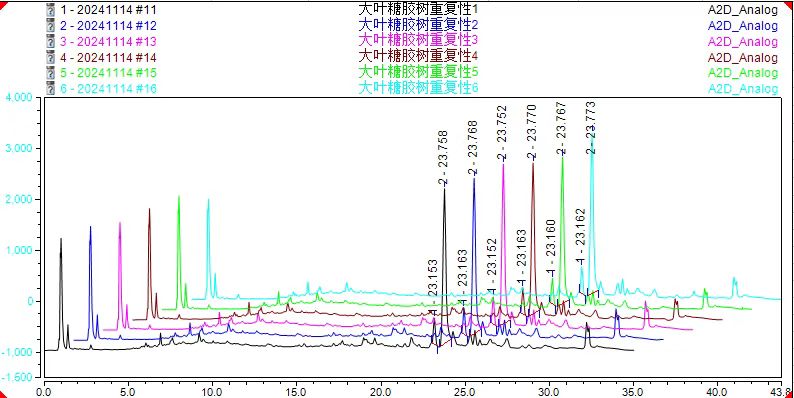The image size is (794, 398).
Task: Click the icon beside 2 - 20241114 #12
Action: (50, 25)
